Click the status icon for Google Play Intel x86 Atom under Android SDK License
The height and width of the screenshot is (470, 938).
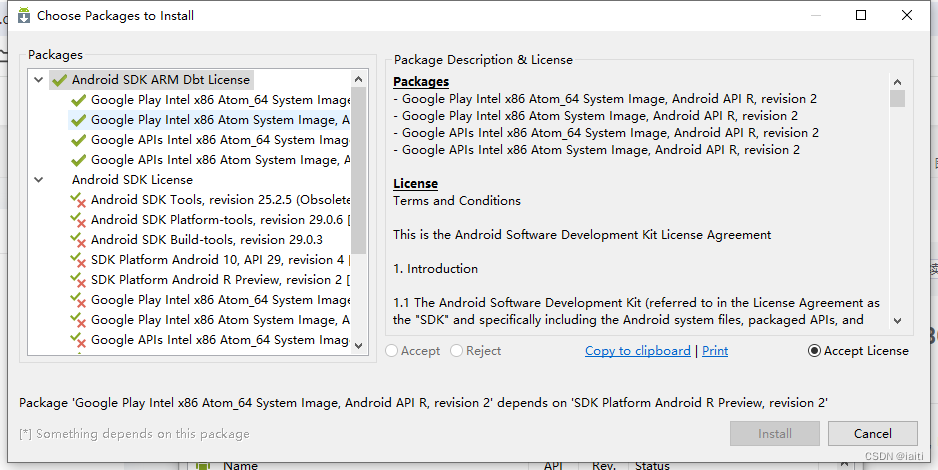tap(78, 320)
